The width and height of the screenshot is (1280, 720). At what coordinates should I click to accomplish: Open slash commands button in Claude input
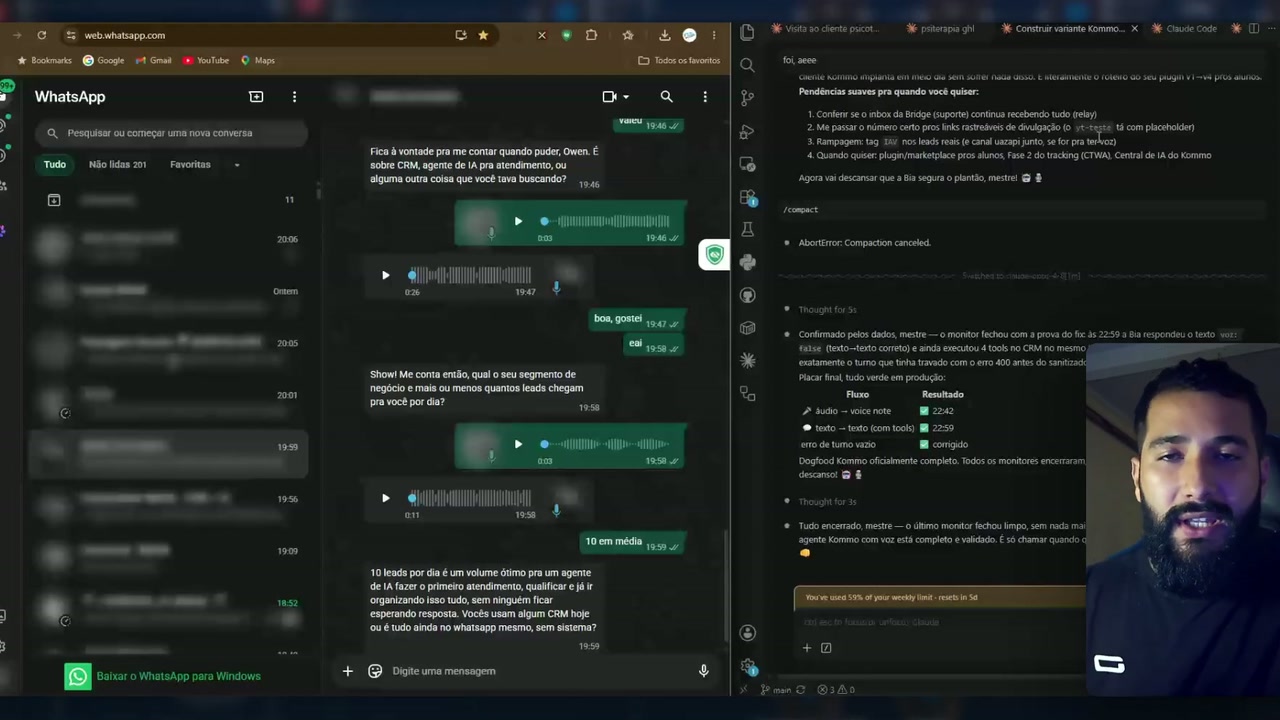(x=826, y=648)
